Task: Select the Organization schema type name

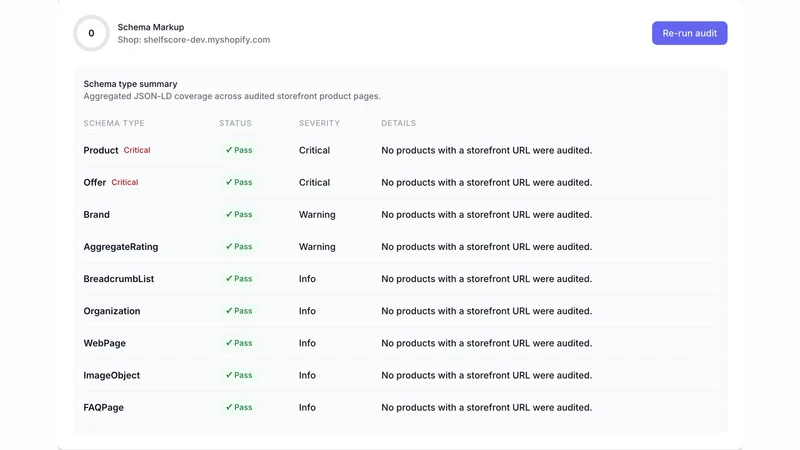Action: click(112, 311)
